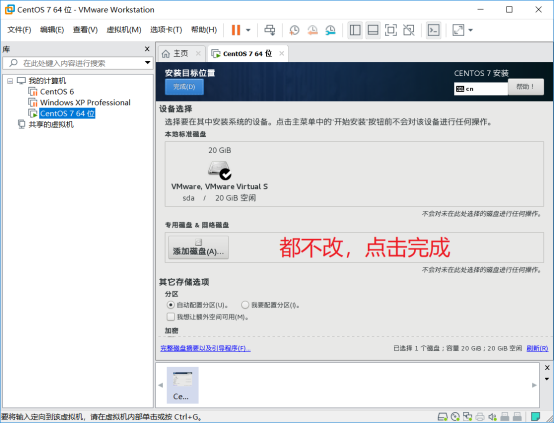
Task: Select Windows XP Professional virtual machine
Action: 85,102
